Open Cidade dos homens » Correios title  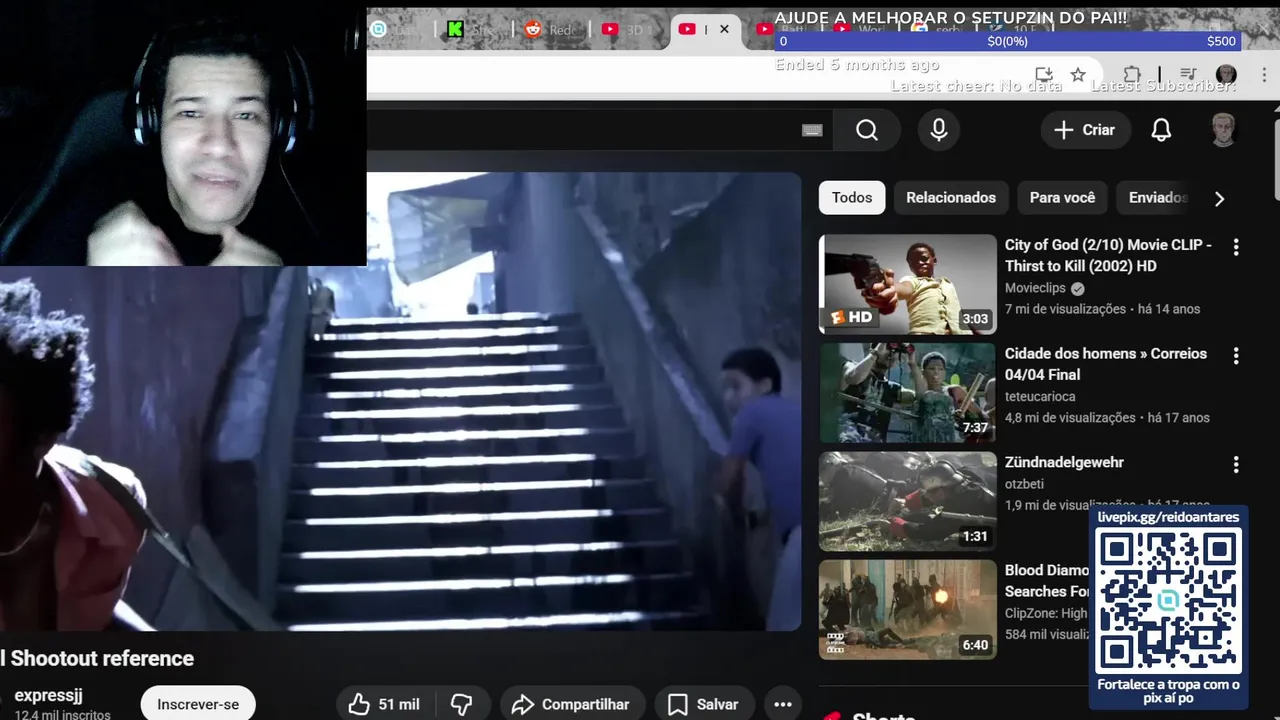[1106, 364]
